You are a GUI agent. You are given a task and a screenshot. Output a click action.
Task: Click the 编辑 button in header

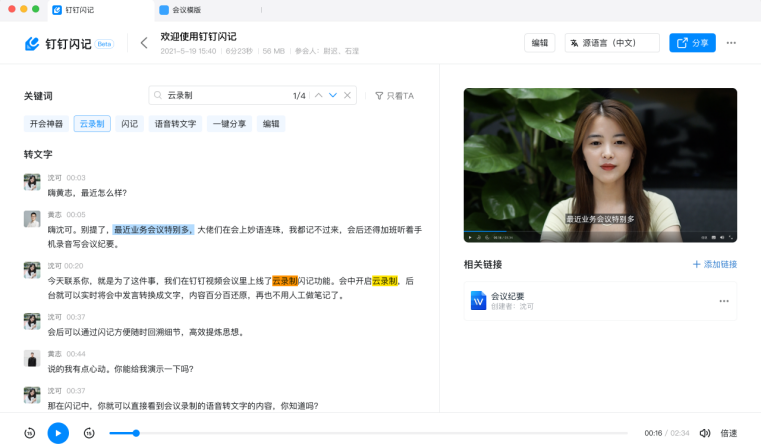pos(540,43)
